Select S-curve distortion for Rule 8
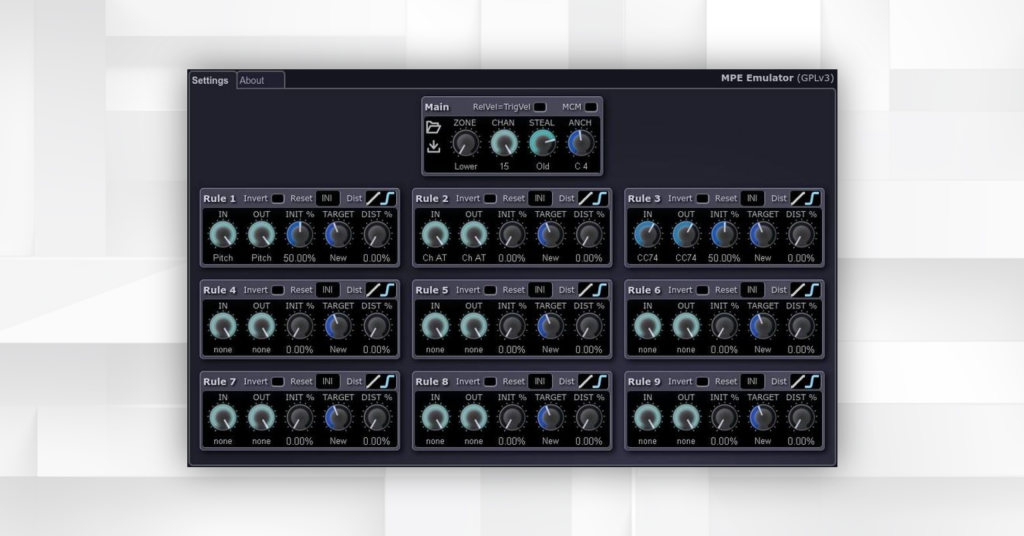The height and width of the screenshot is (536, 1024). click(601, 381)
